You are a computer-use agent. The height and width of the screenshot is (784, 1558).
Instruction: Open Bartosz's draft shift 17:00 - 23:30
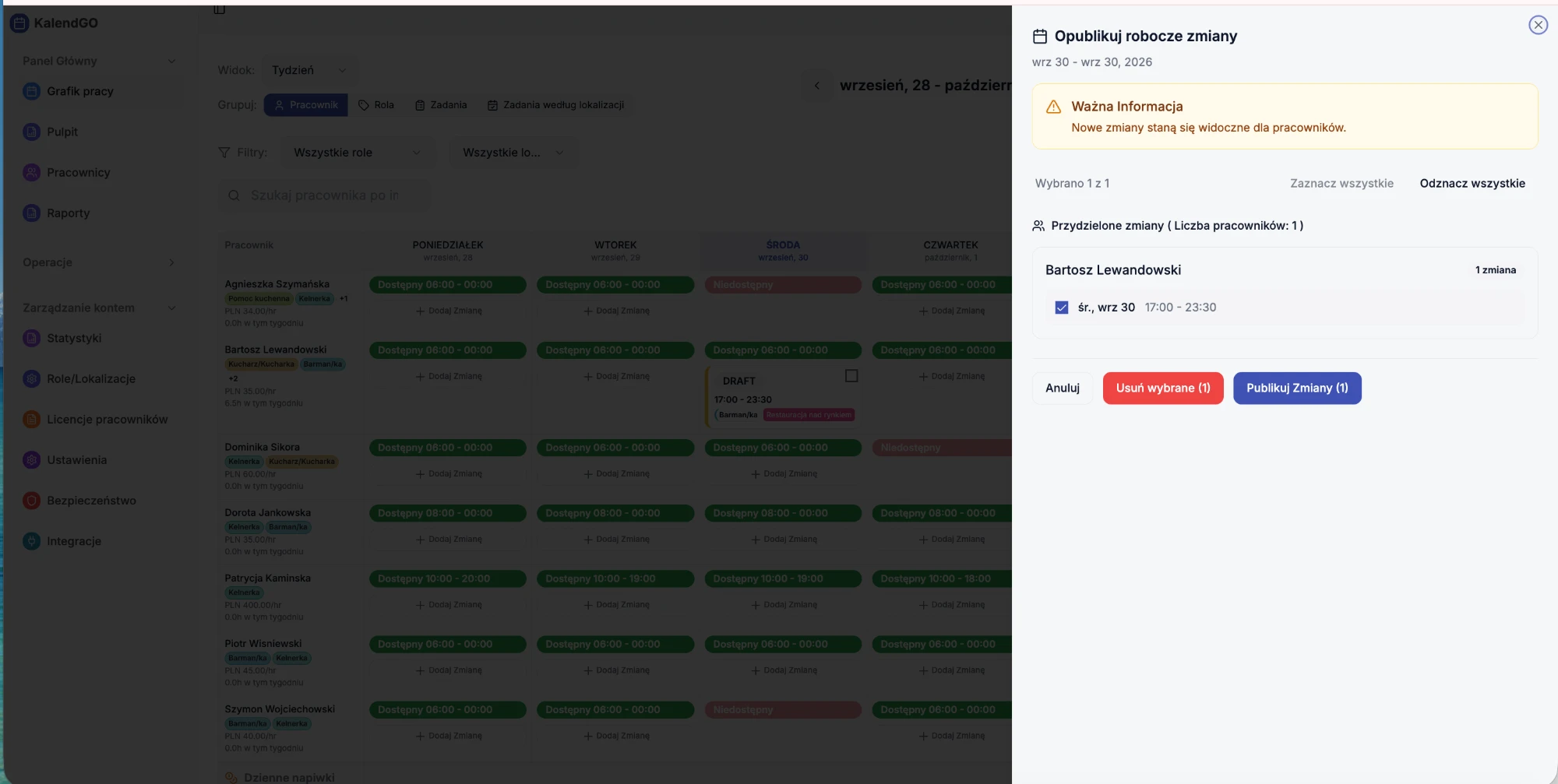[x=783, y=398]
